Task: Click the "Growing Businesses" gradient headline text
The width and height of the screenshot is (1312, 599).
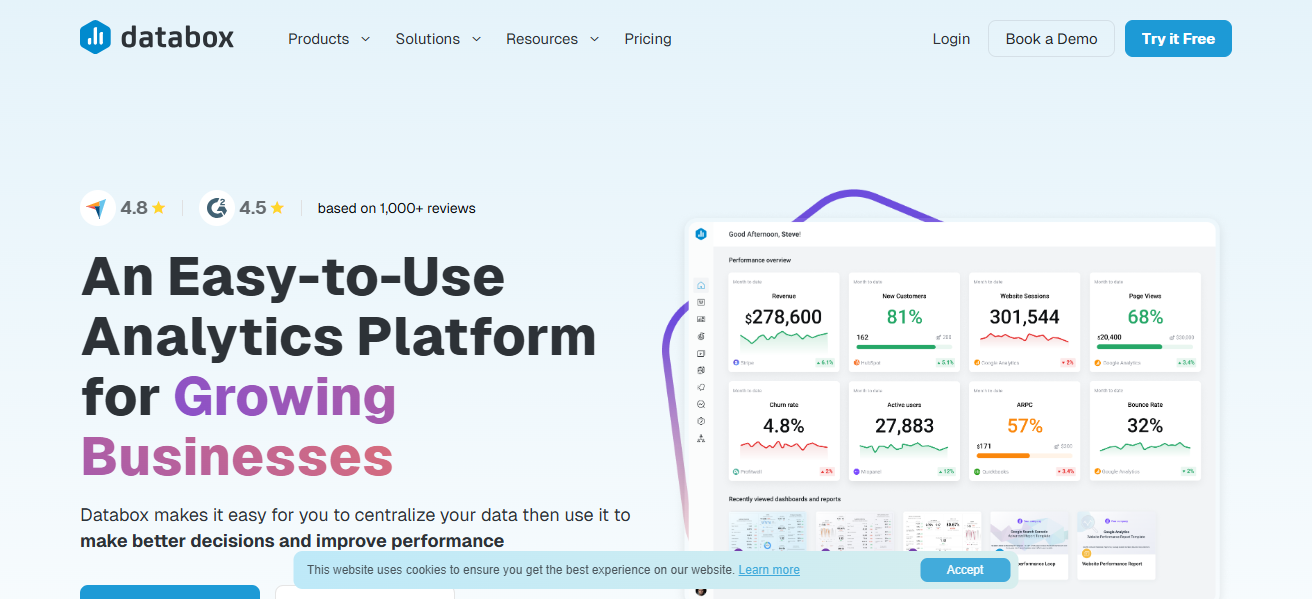Action: pos(238,426)
